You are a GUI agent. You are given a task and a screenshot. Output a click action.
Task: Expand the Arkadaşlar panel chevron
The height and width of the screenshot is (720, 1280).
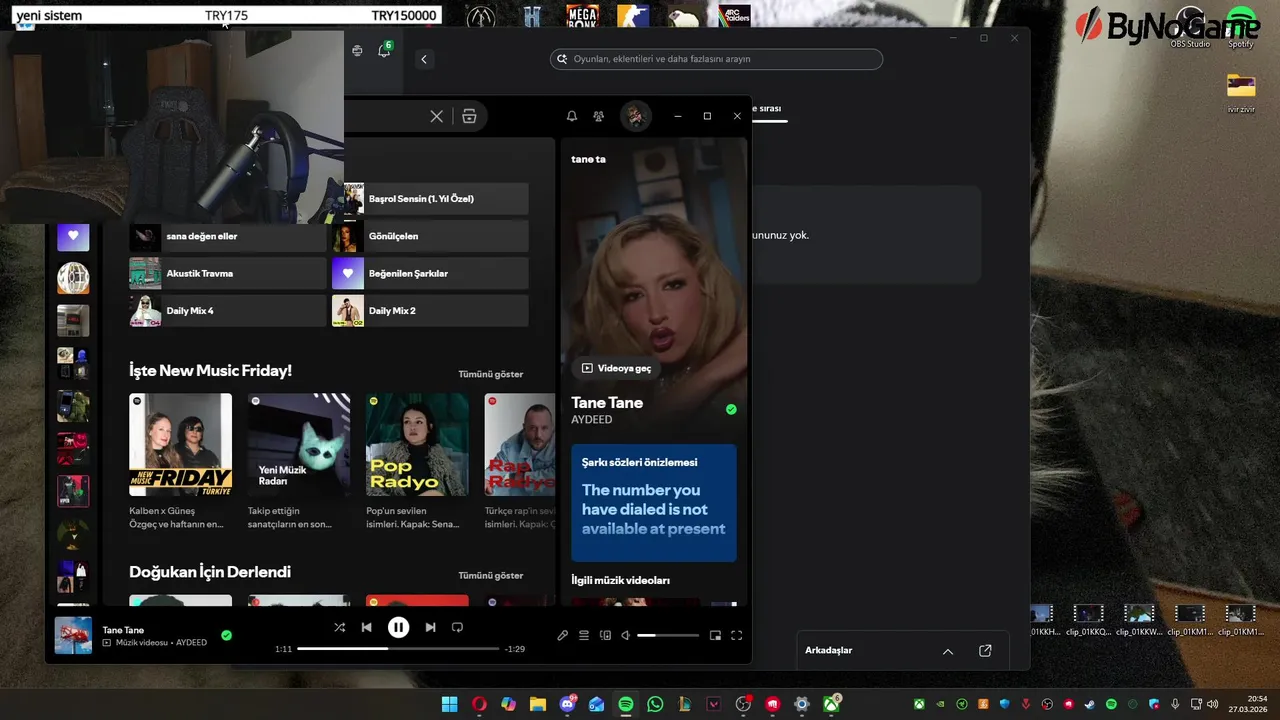(x=948, y=651)
